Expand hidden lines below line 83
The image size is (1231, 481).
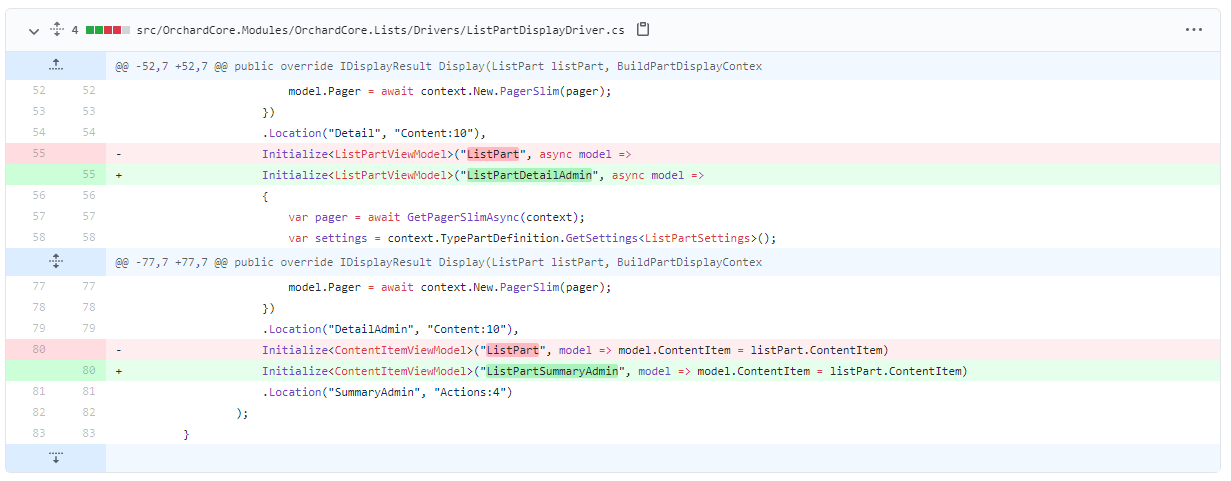tap(56, 458)
